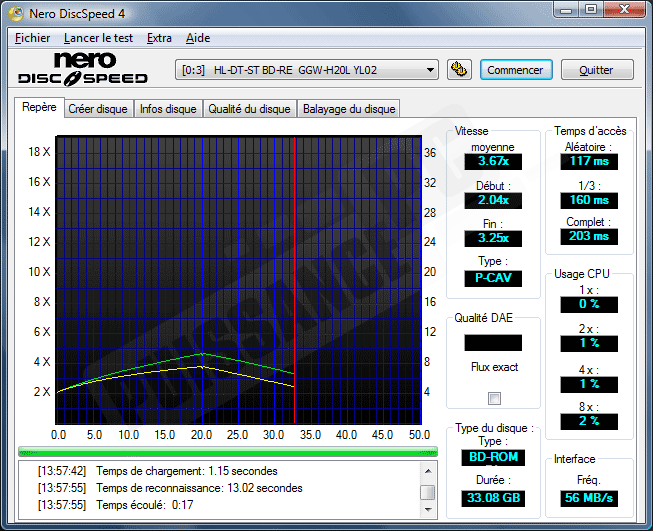Click the log scrollbar down arrow
Viewport: 653px width, 531px height.
(428, 511)
